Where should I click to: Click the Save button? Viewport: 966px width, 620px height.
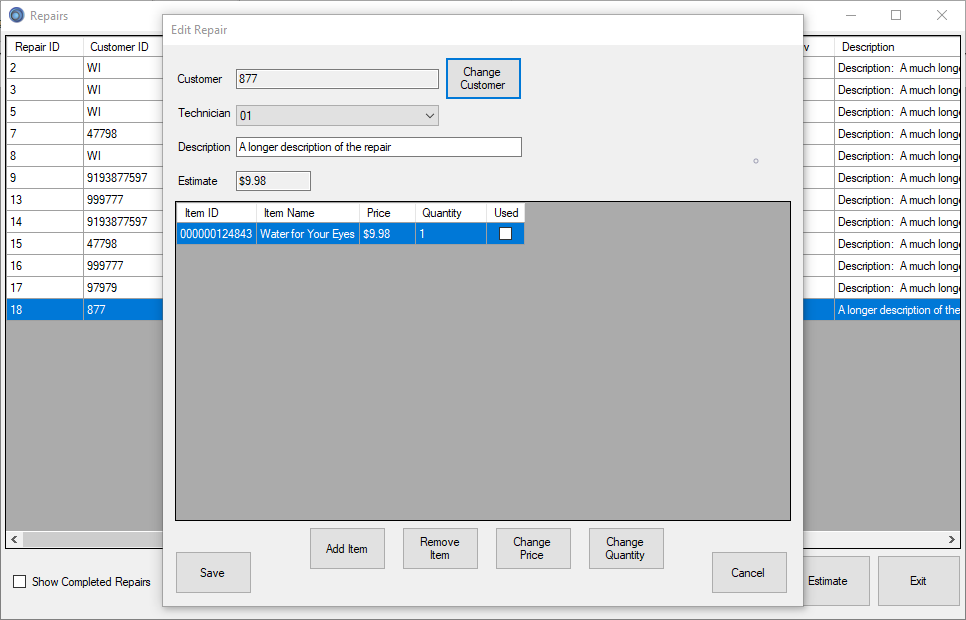(213, 573)
